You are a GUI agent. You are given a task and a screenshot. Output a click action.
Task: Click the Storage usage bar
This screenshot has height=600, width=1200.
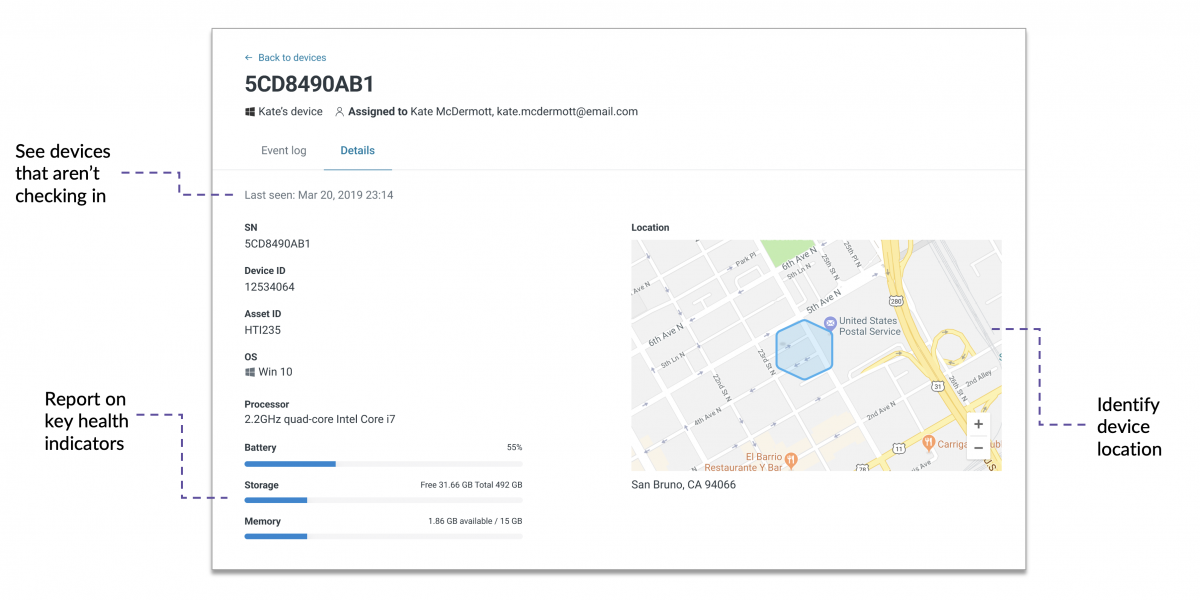pos(383,500)
